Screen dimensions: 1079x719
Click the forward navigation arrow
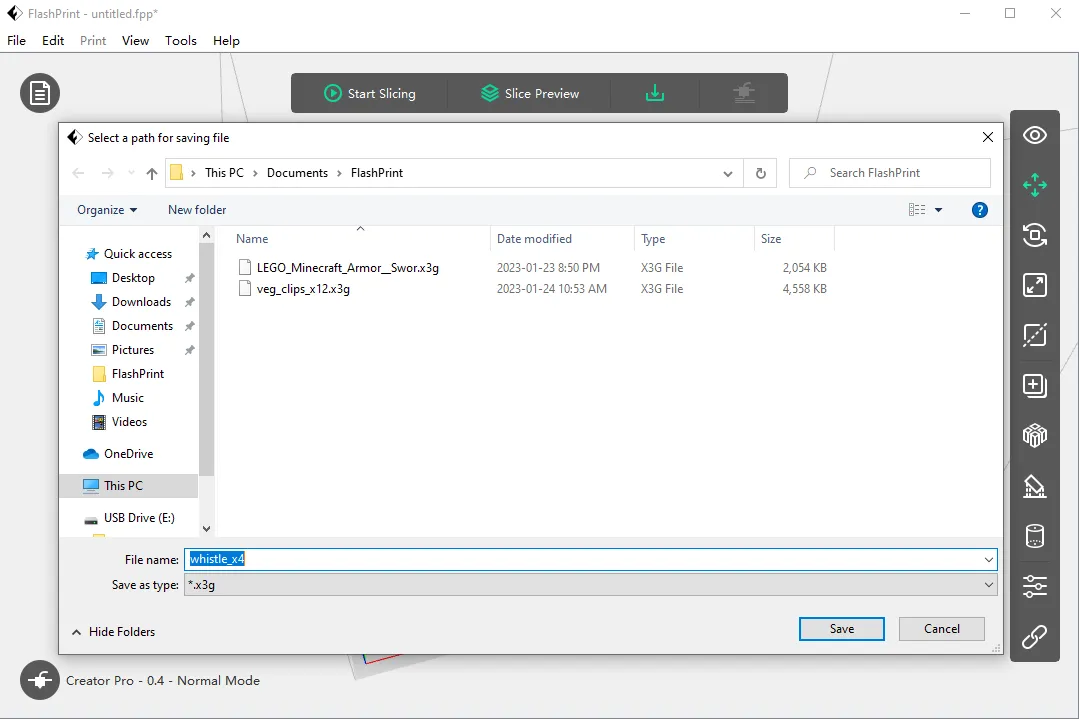pos(107,173)
